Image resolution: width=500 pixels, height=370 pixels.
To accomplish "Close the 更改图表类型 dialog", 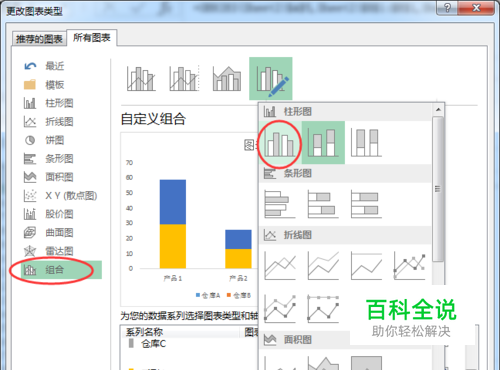I will click(x=476, y=7).
